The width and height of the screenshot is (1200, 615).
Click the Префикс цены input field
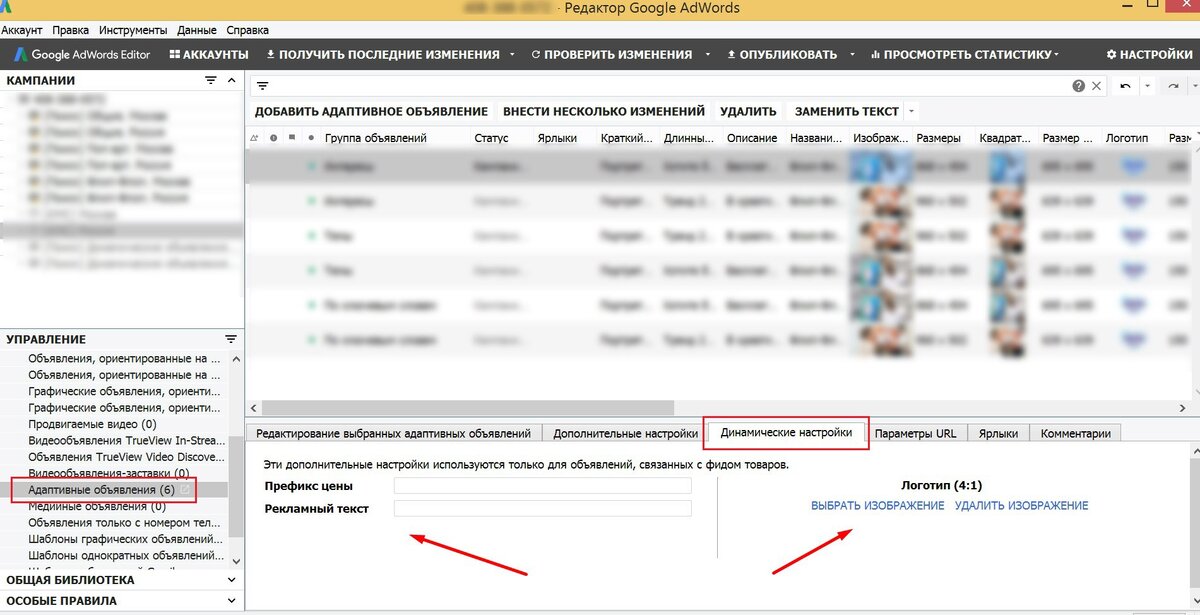(x=542, y=486)
